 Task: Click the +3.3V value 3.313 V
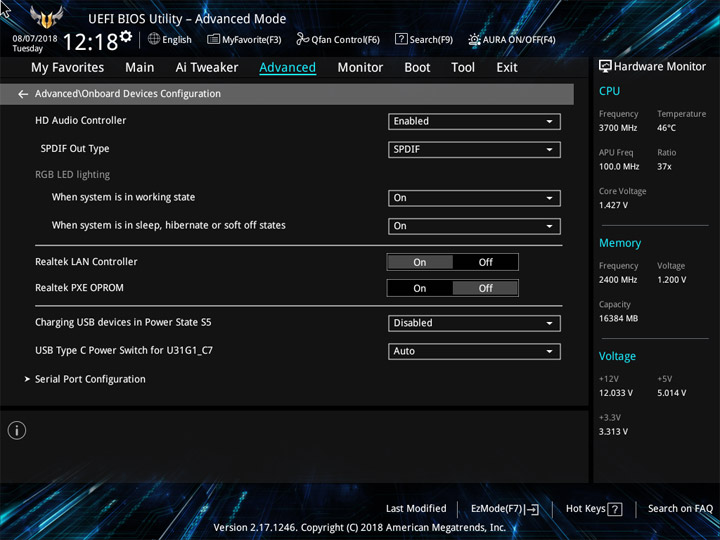[x=613, y=432]
